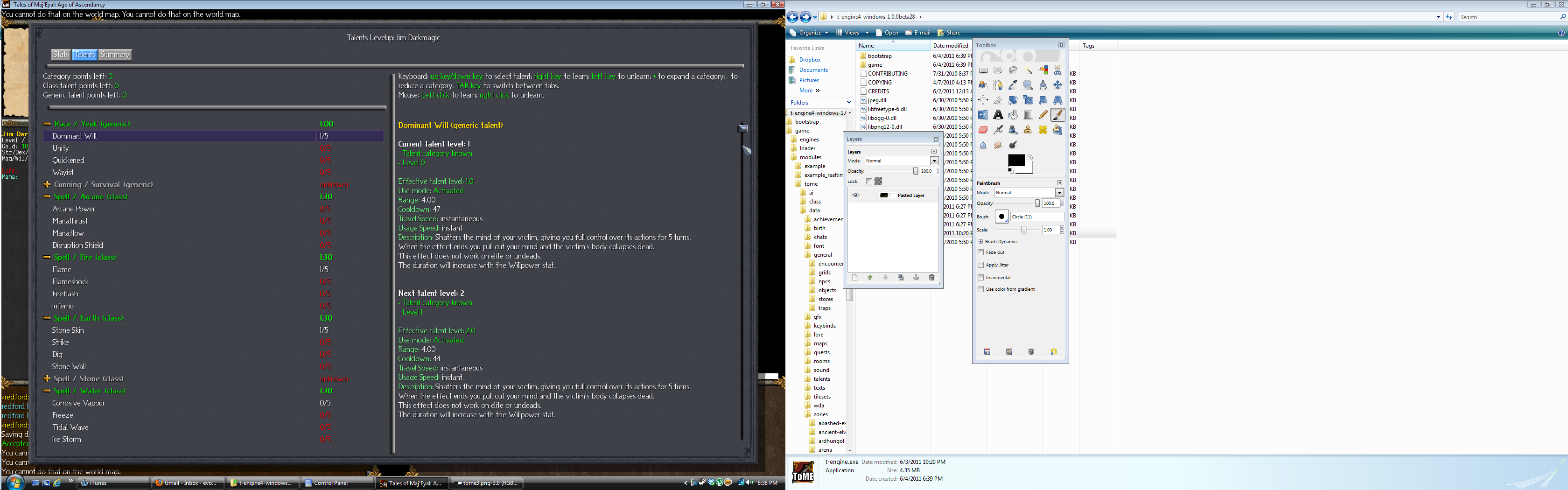Screen dimensions: 1568x490
Task: Select the Scissors Select tool
Action: [1058, 70]
